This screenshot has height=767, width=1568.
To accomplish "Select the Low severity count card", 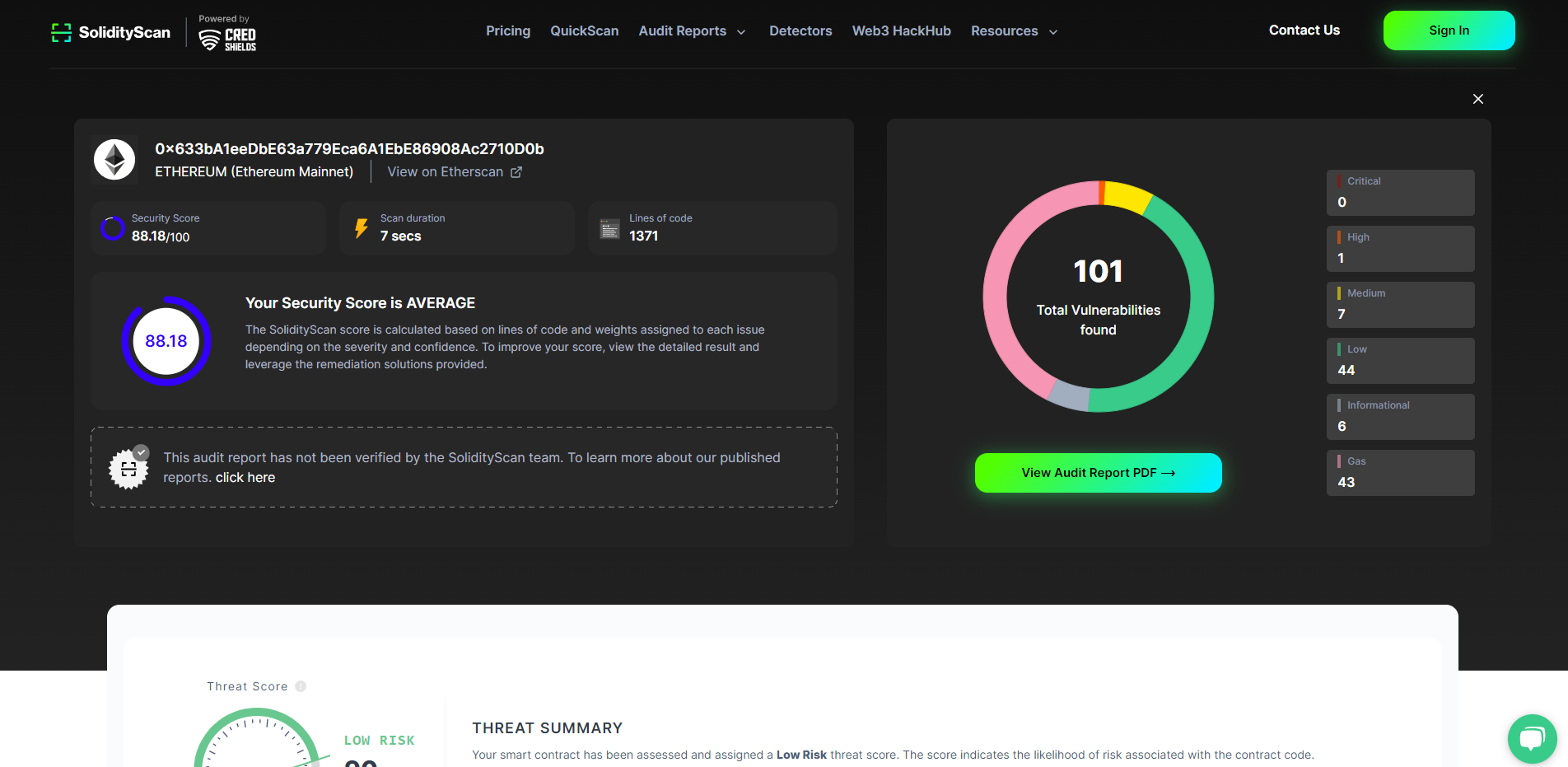I will pyautogui.click(x=1400, y=361).
